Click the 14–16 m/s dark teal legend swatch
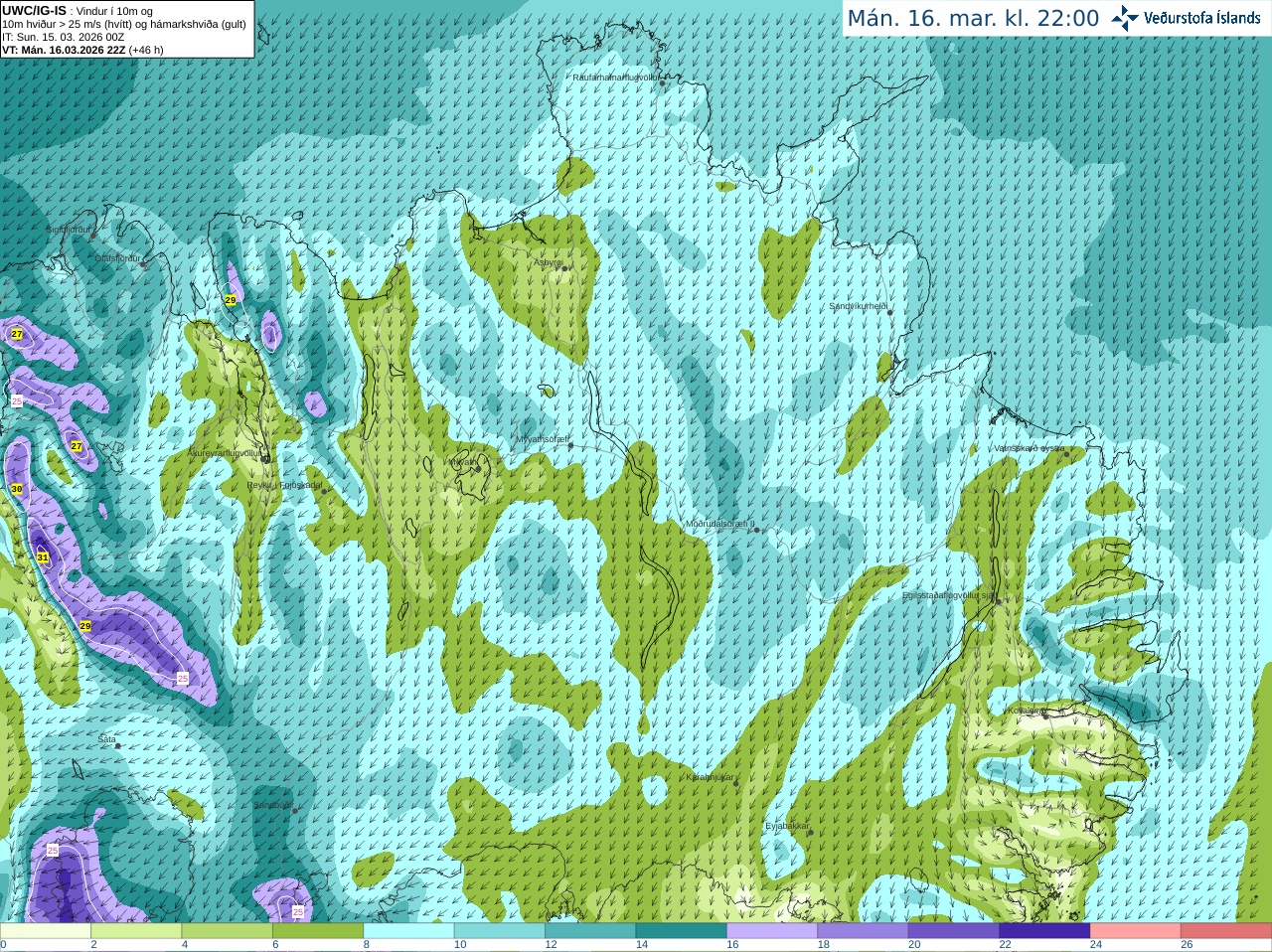This screenshot has height=952, width=1272. (682, 931)
